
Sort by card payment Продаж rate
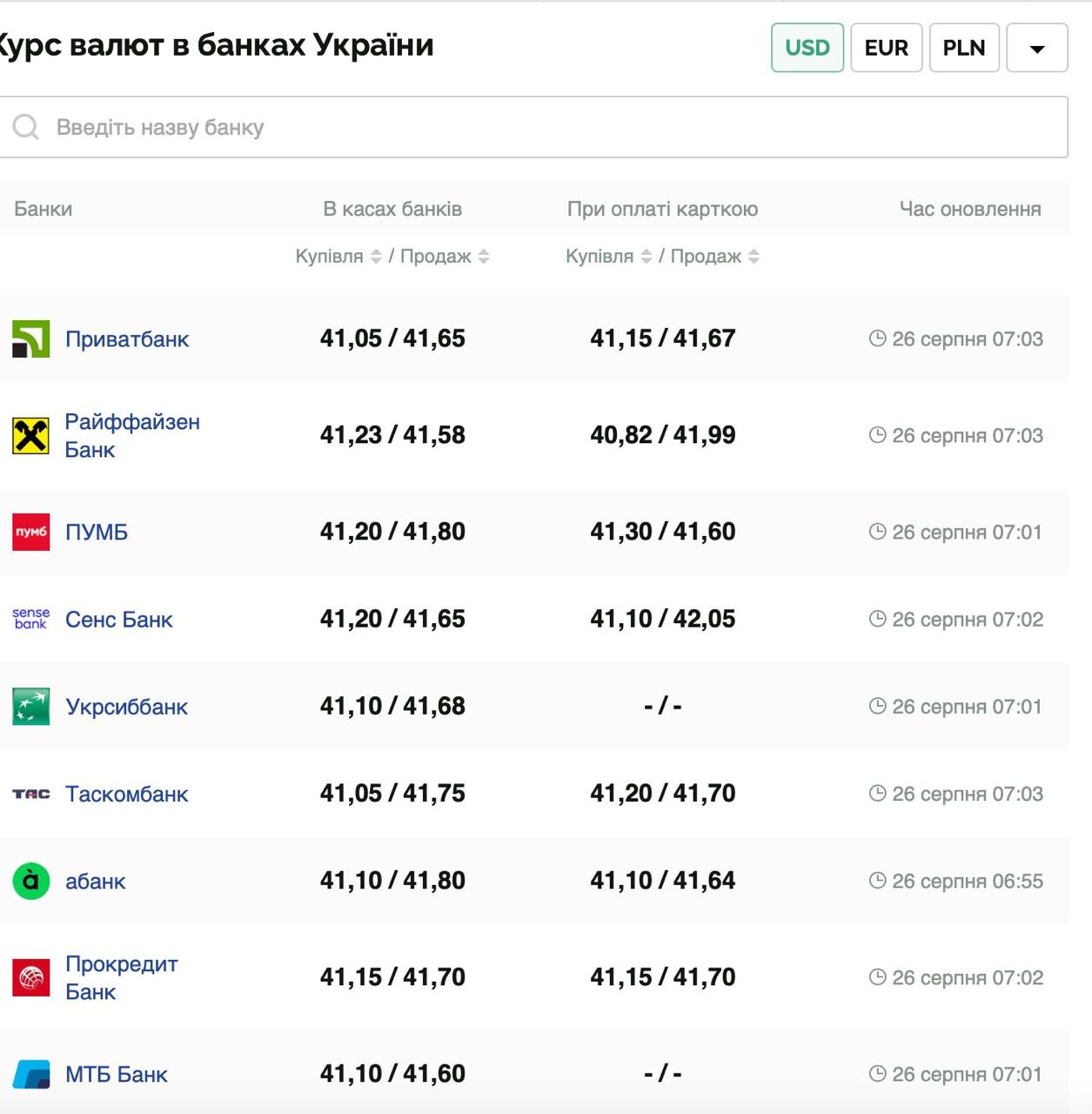[754, 257]
